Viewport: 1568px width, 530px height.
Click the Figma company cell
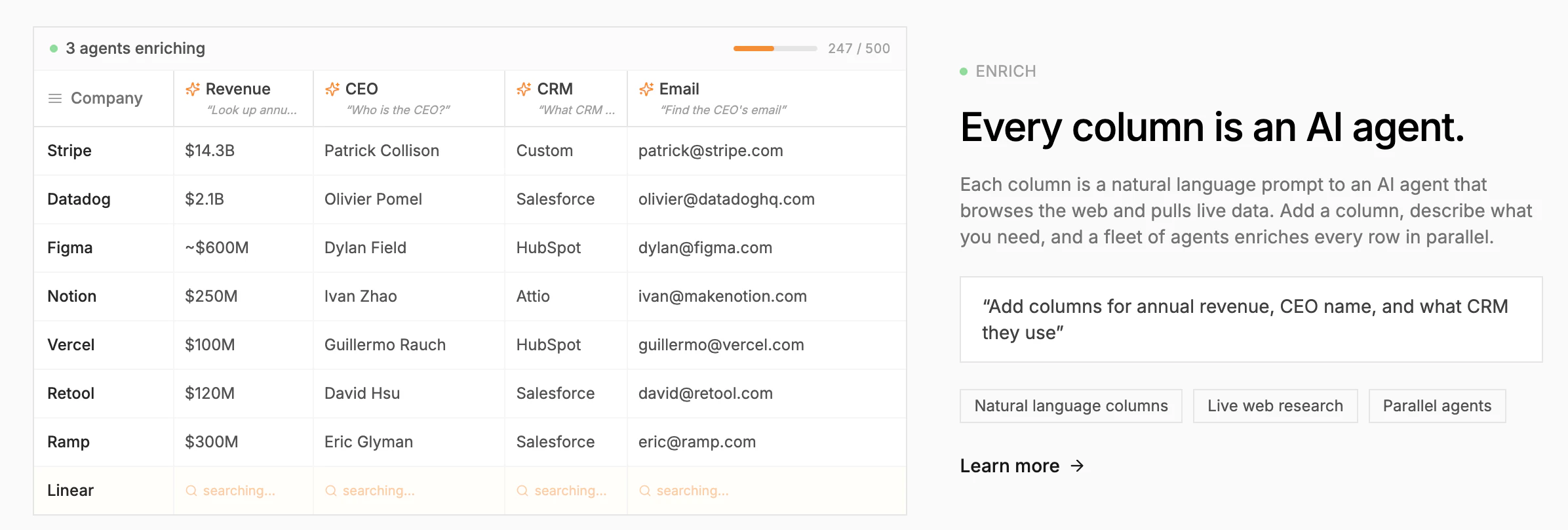click(x=104, y=248)
